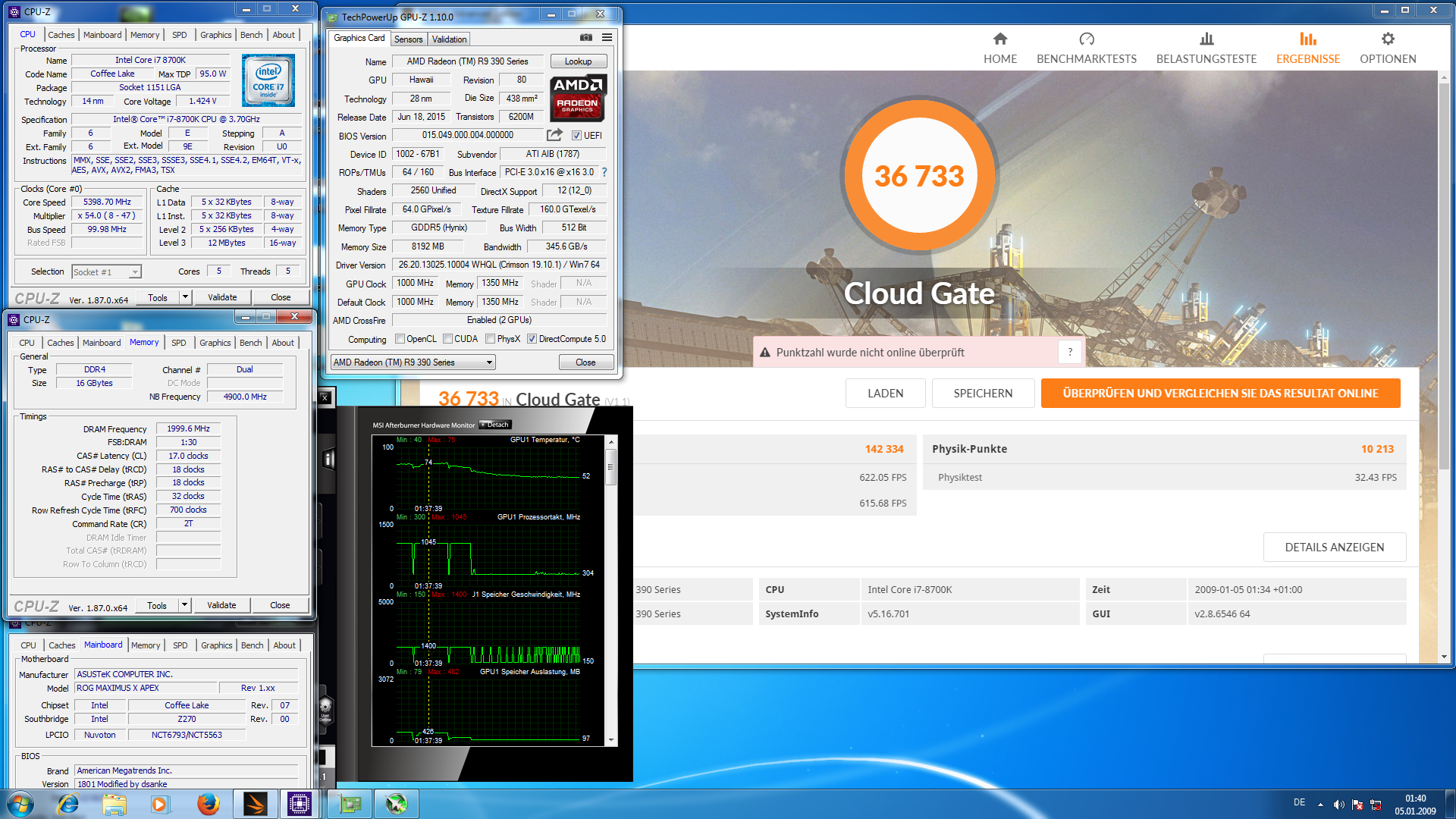Launch Internet Explorer from the taskbar
The image size is (1456, 819).
[67, 804]
